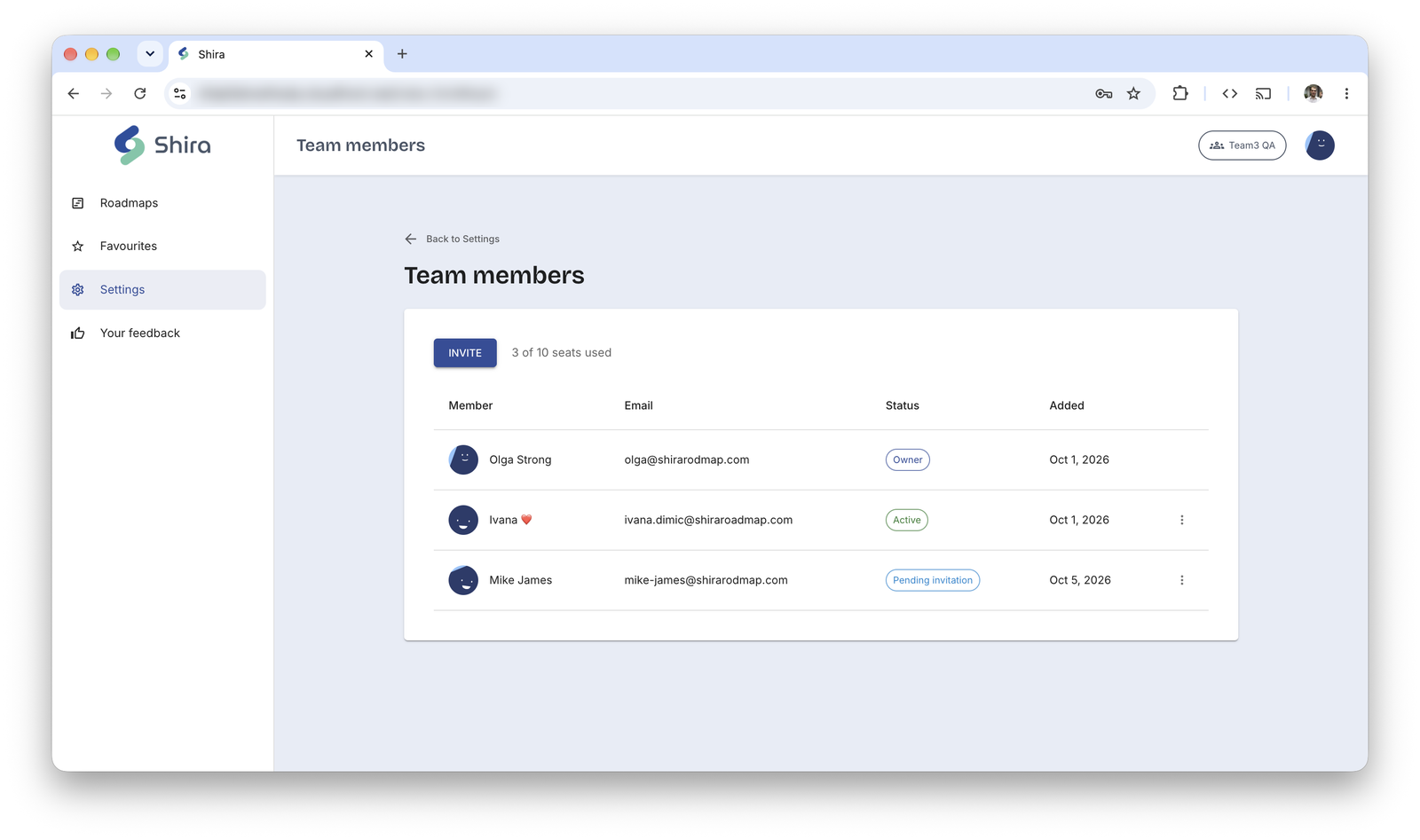This screenshot has width=1420, height=840.
Task: Click the Owner status badge
Action: [x=907, y=460]
